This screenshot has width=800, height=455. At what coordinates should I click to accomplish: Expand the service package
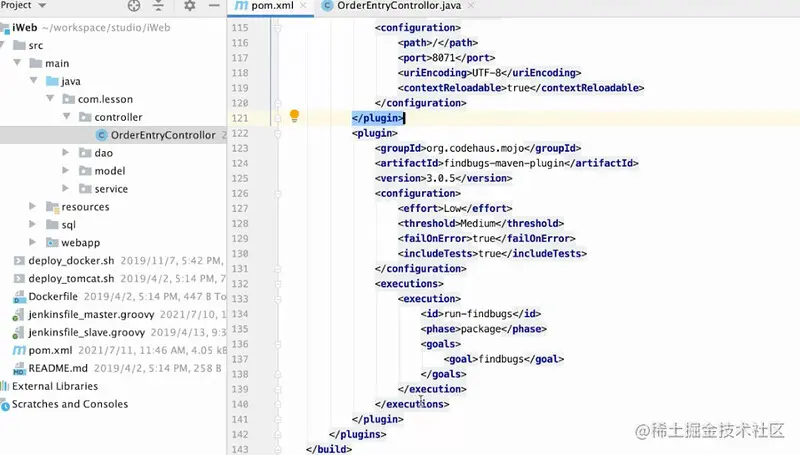65,188
